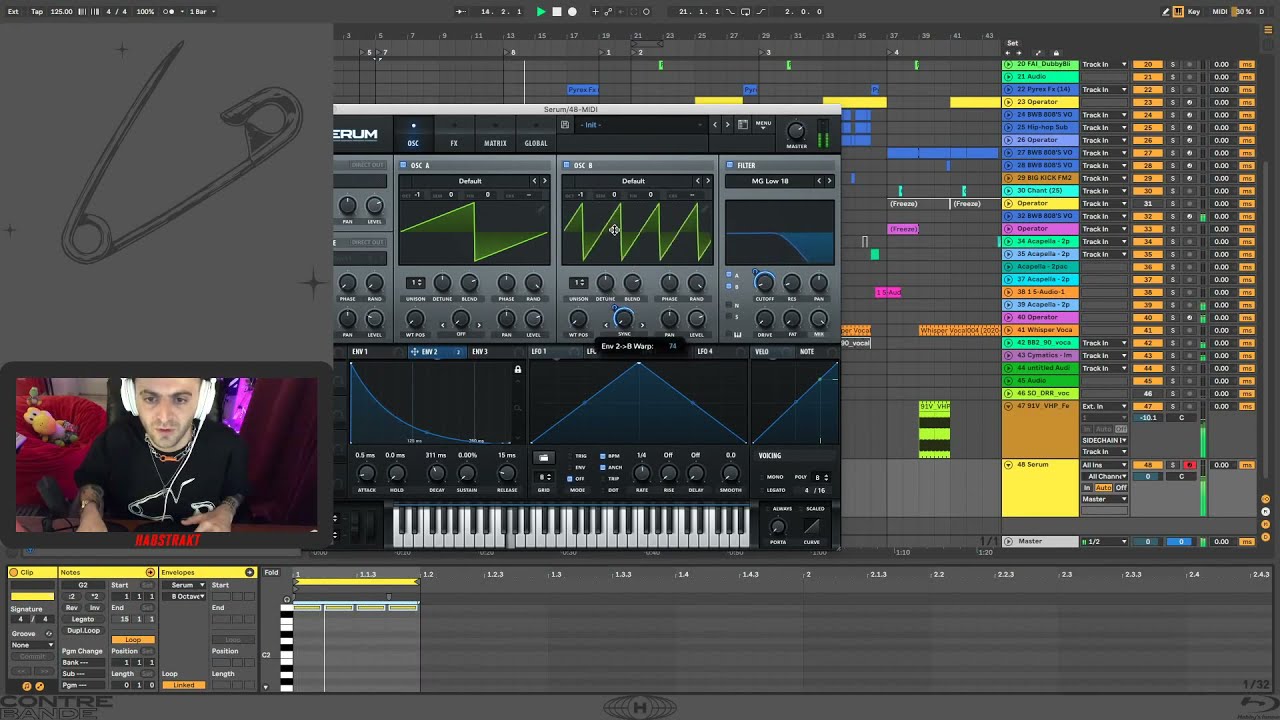This screenshot has width=1280, height=720.
Task: Click the Legato button in Notes panel
Action: (x=83, y=619)
